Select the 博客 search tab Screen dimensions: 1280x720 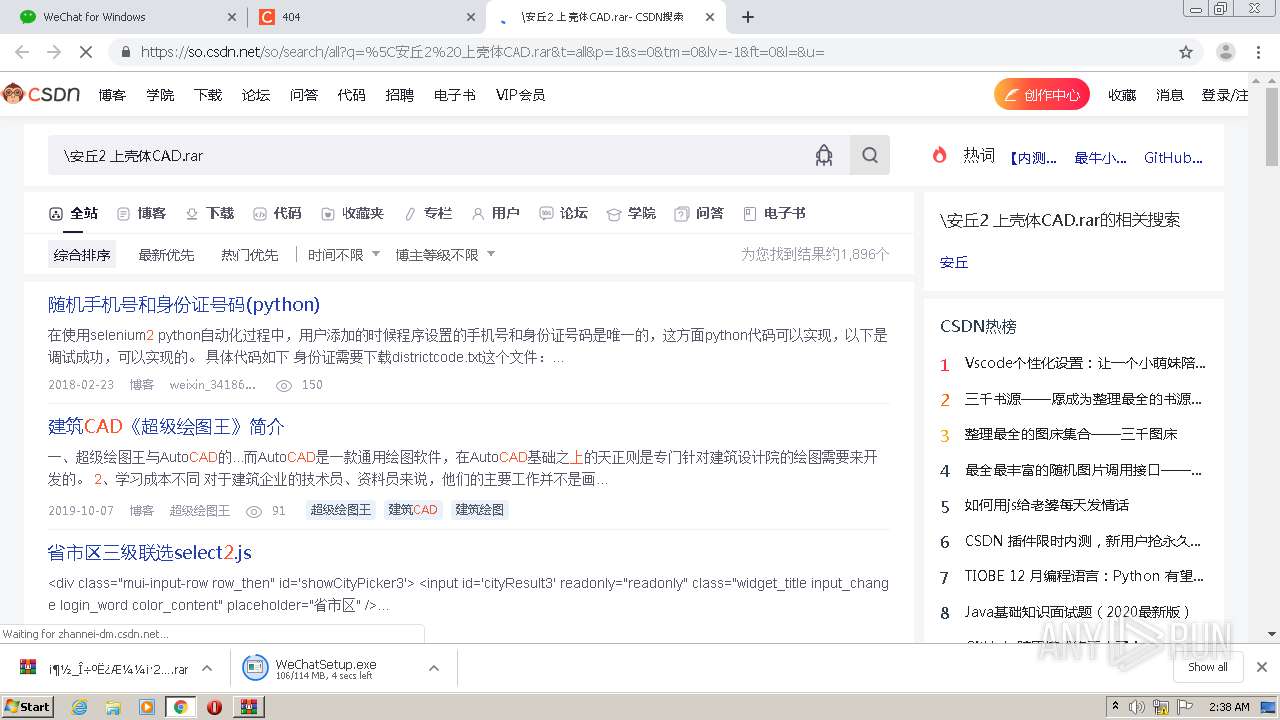141,213
